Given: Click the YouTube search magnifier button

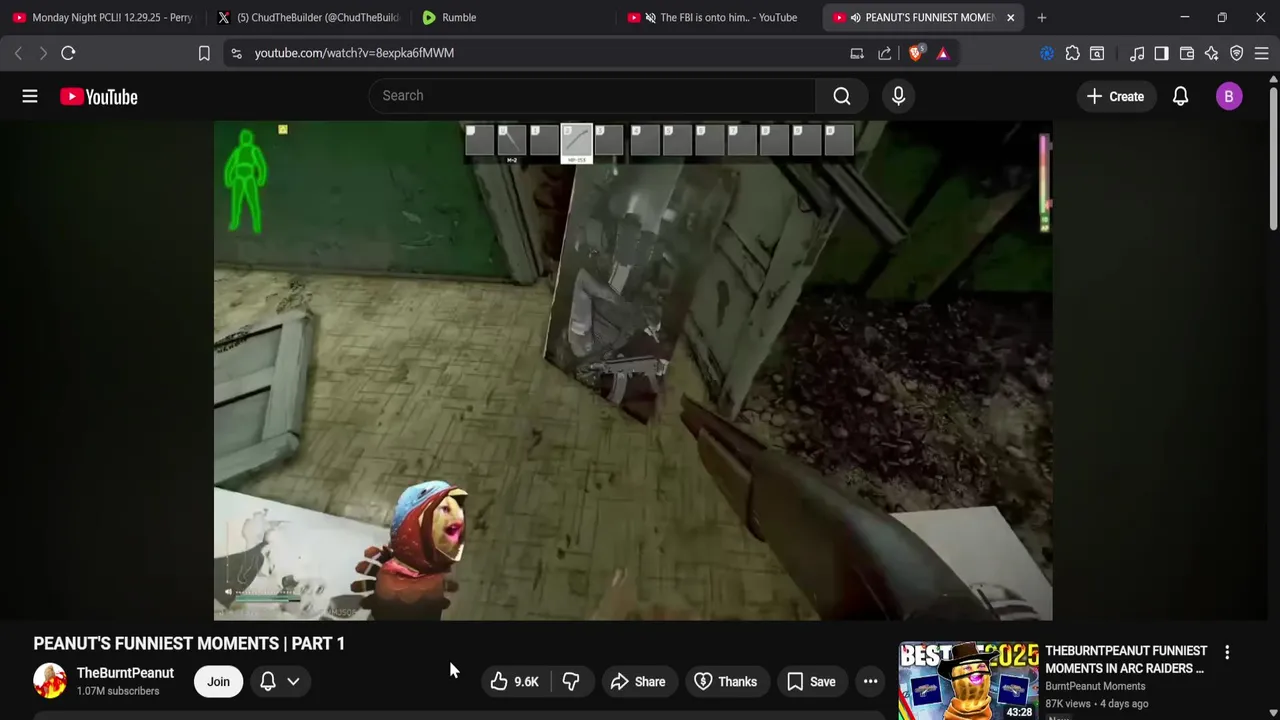Looking at the screenshot, I should point(842,96).
